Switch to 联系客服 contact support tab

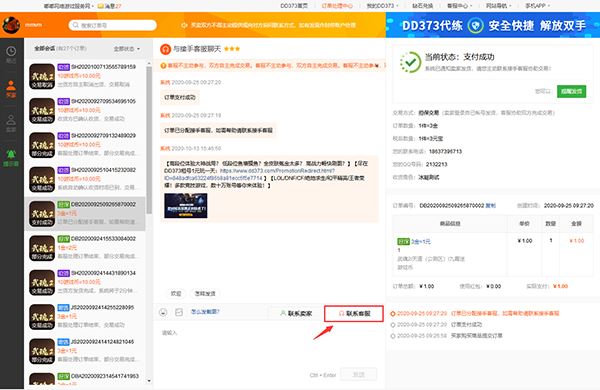(354, 313)
